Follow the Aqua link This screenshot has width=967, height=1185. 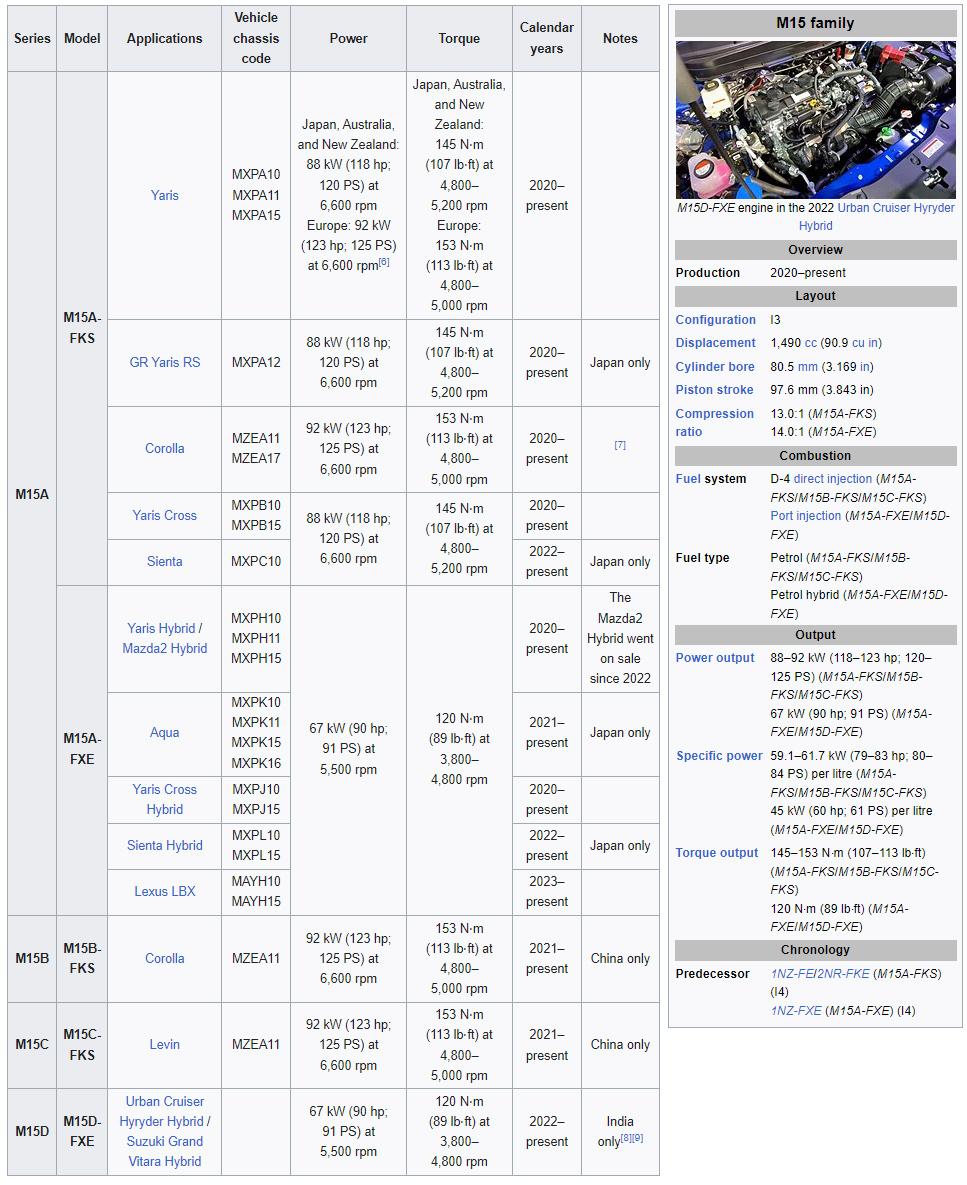tap(164, 732)
